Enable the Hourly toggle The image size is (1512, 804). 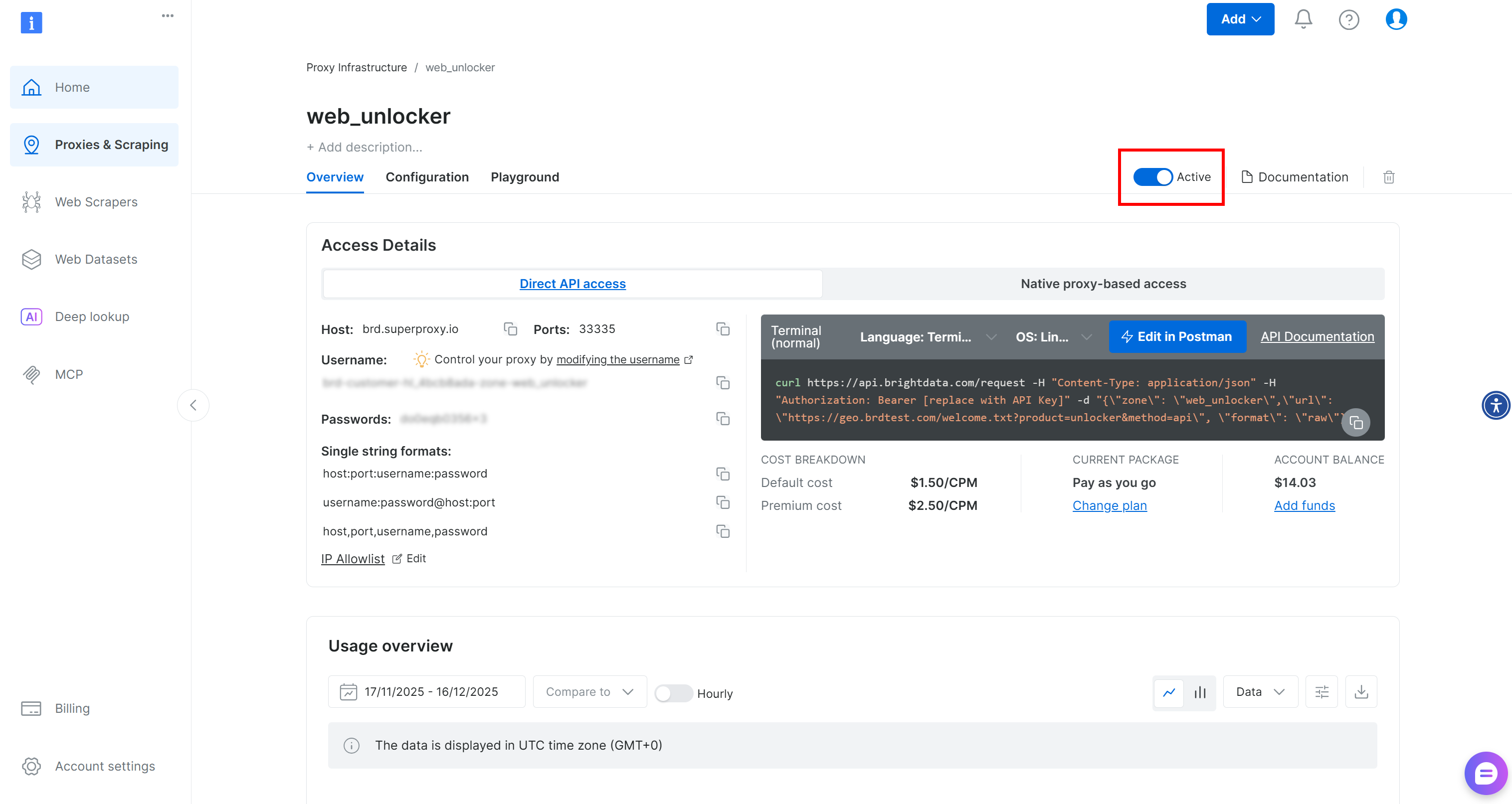(673, 693)
